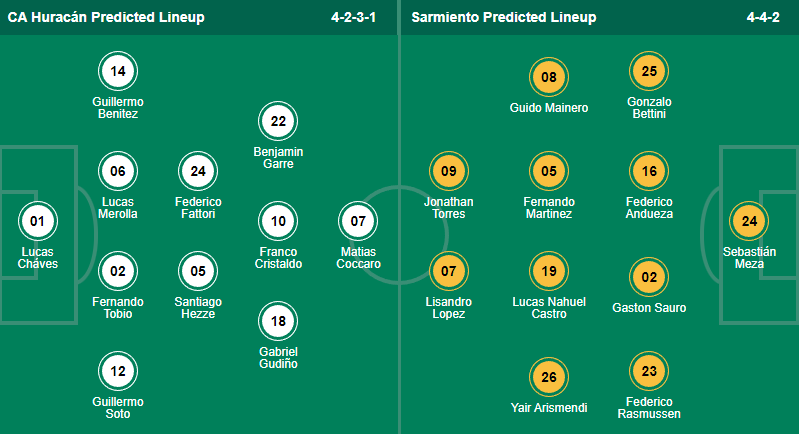Select Jonathan Torres number 09 badge
This screenshot has height=434, width=799.
click(x=448, y=172)
